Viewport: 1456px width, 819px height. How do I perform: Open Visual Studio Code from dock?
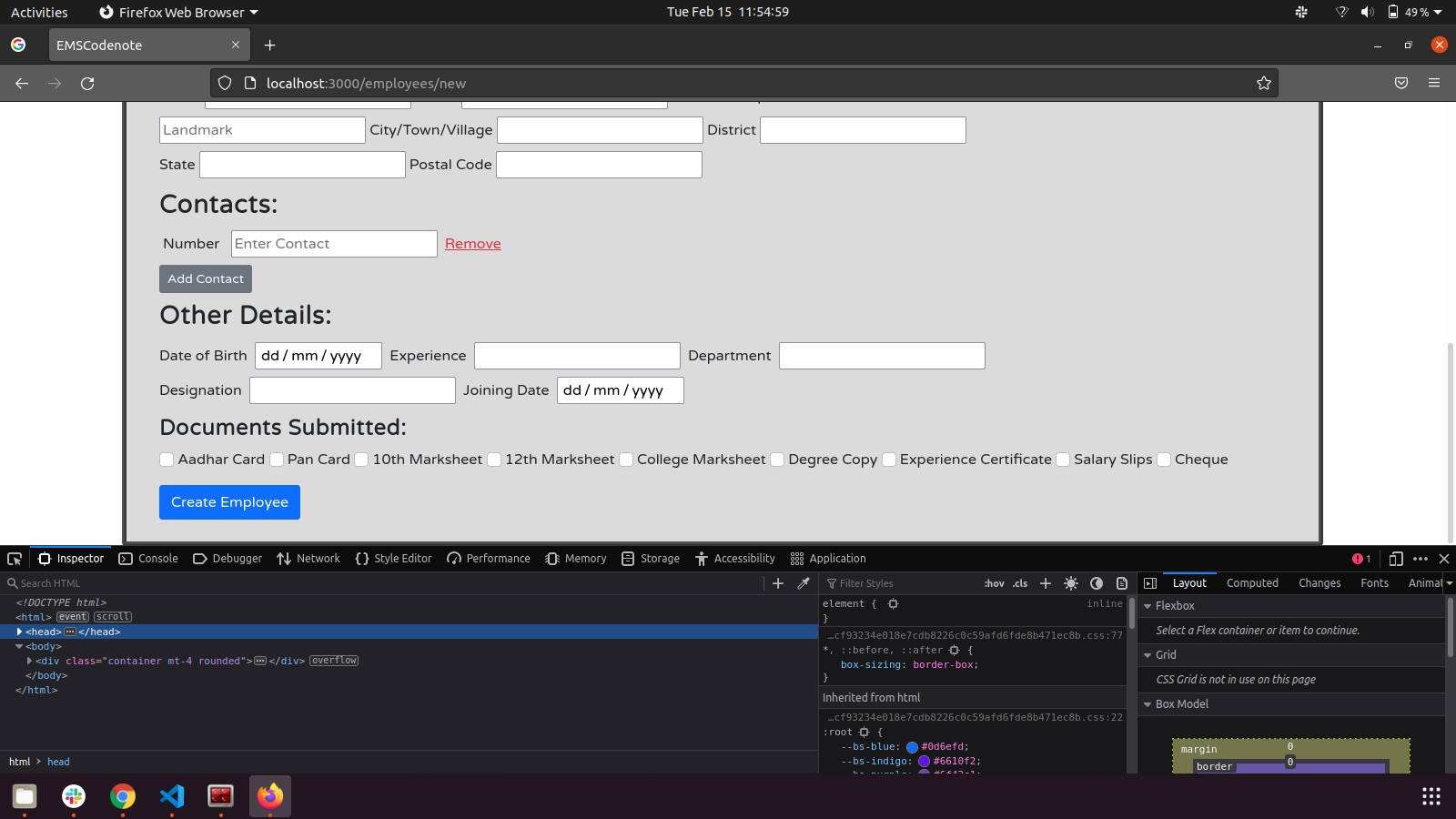click(172, 796)
